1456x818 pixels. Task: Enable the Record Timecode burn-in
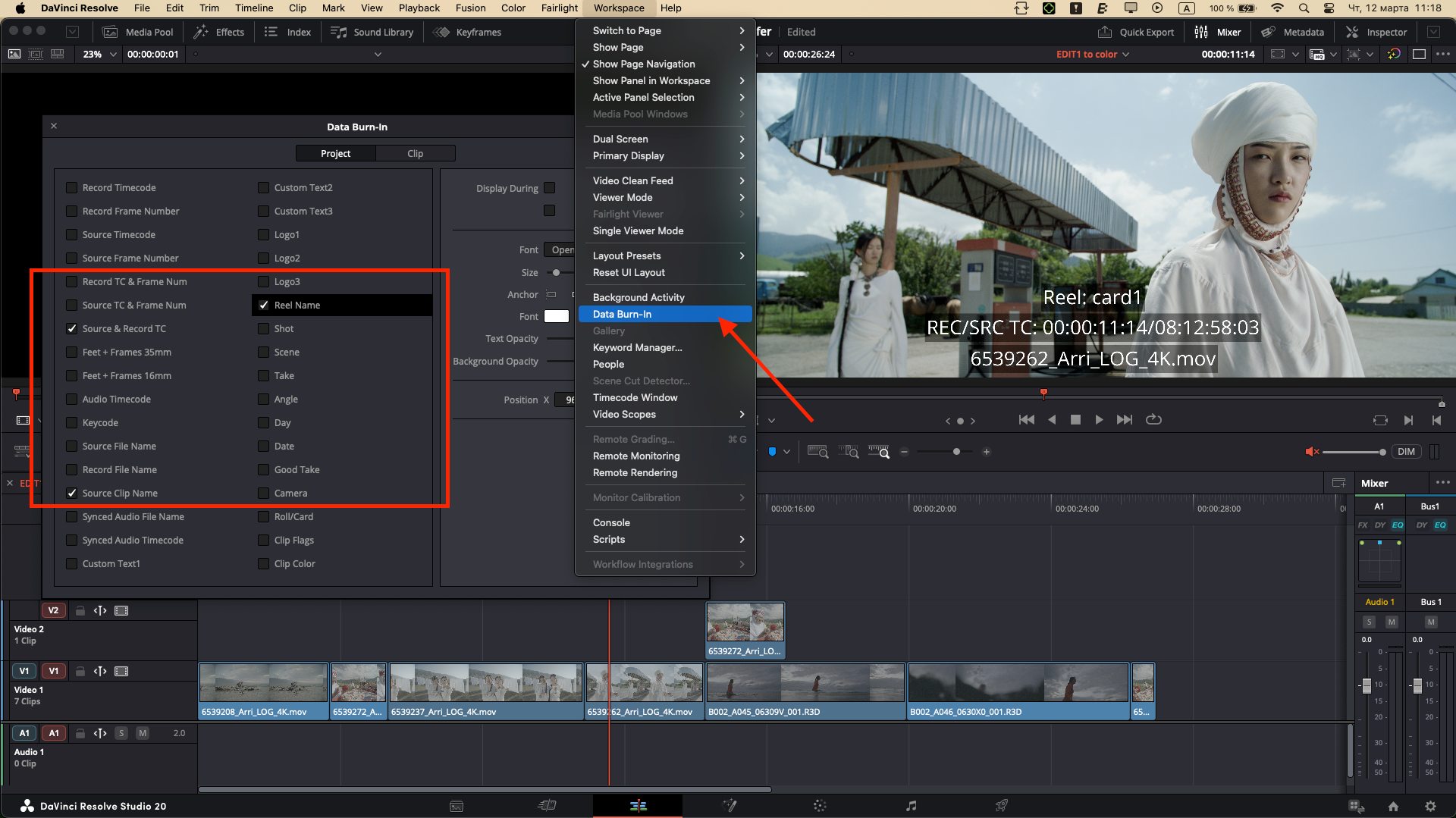[x=71, y=187]
